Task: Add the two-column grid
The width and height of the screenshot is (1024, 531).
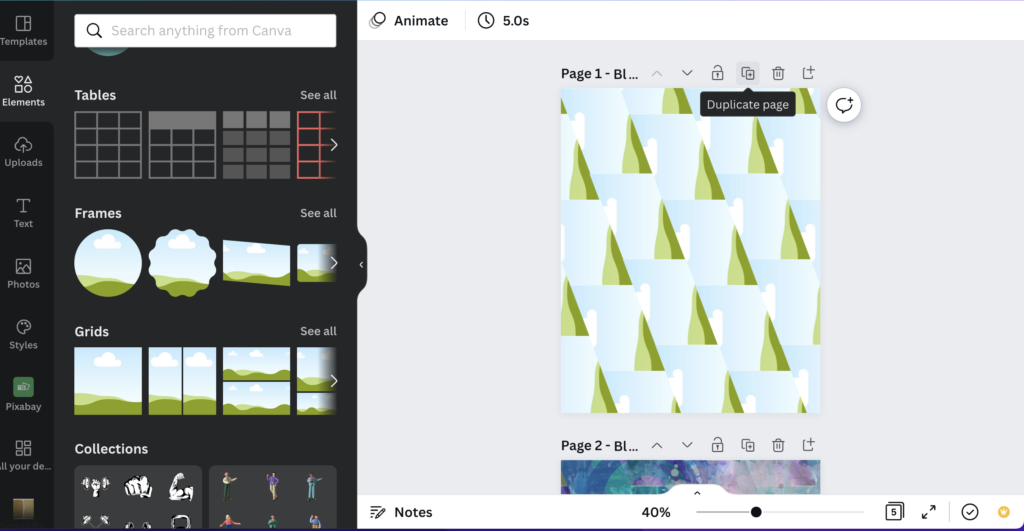Action: [x=182, y=381]
